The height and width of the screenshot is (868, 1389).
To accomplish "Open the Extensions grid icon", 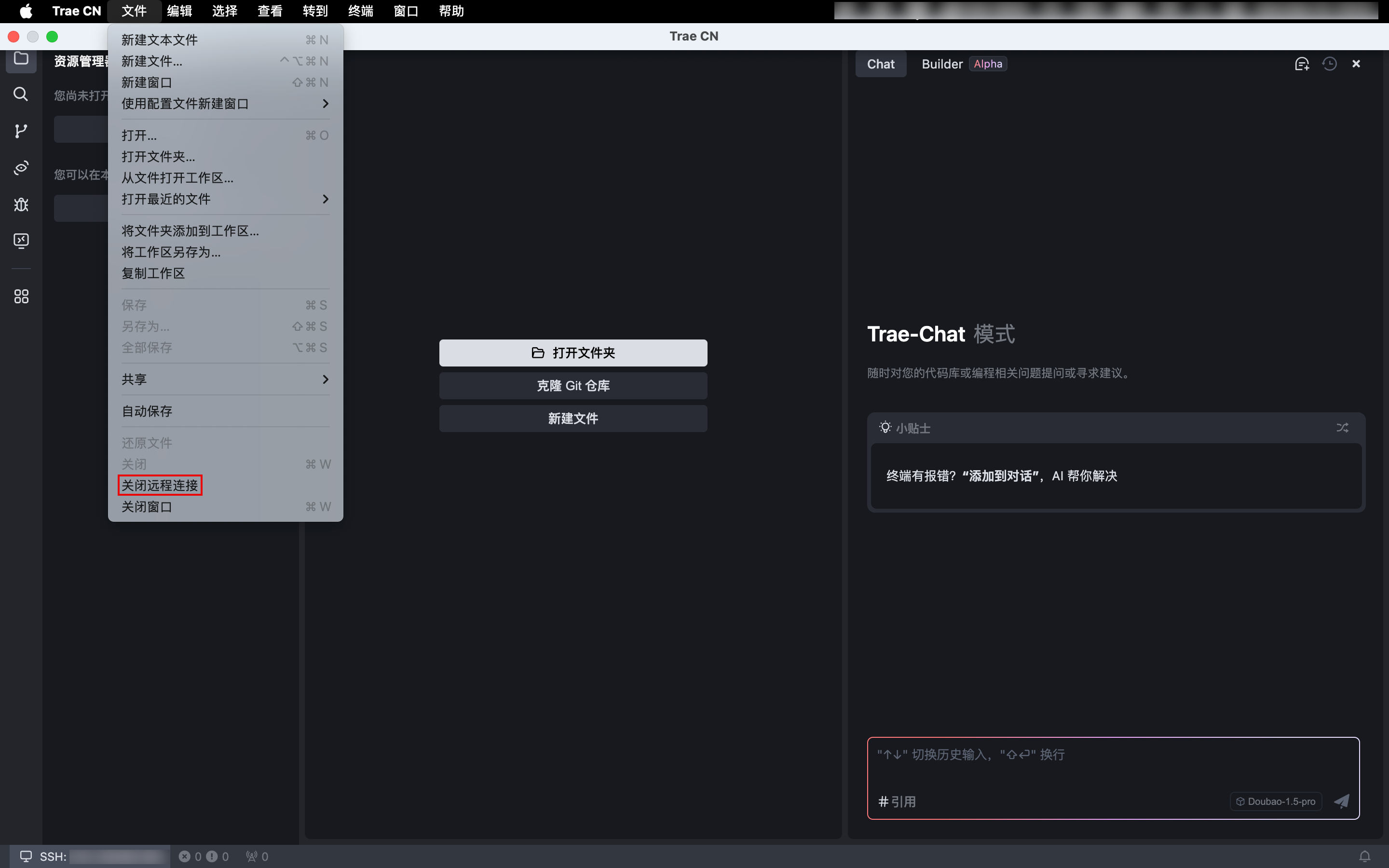I will [x=21, y=296].
